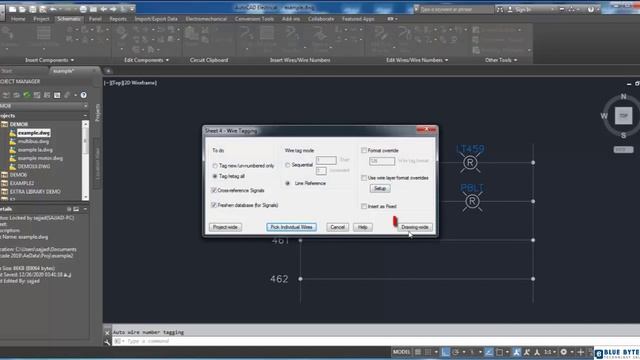Open Import/Export Data ribbon tab
The image size is (640, 360).
coord(156,19)
